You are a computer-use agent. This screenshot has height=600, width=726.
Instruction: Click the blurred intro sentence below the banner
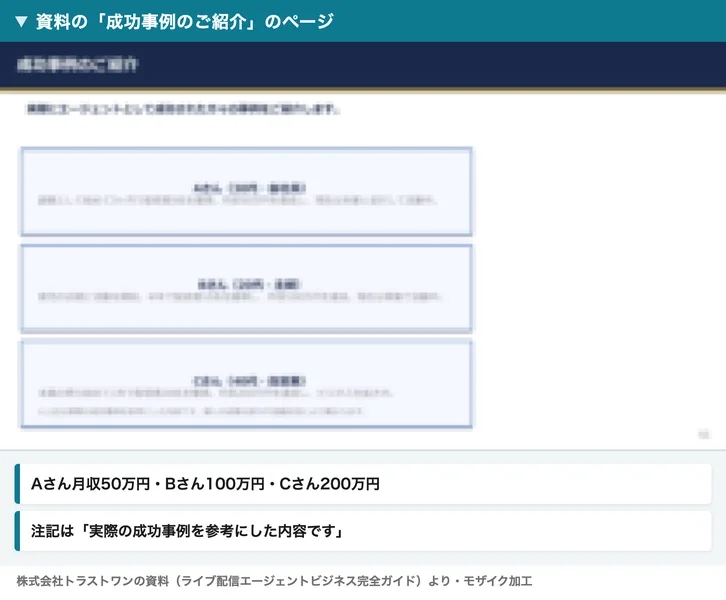183,110
